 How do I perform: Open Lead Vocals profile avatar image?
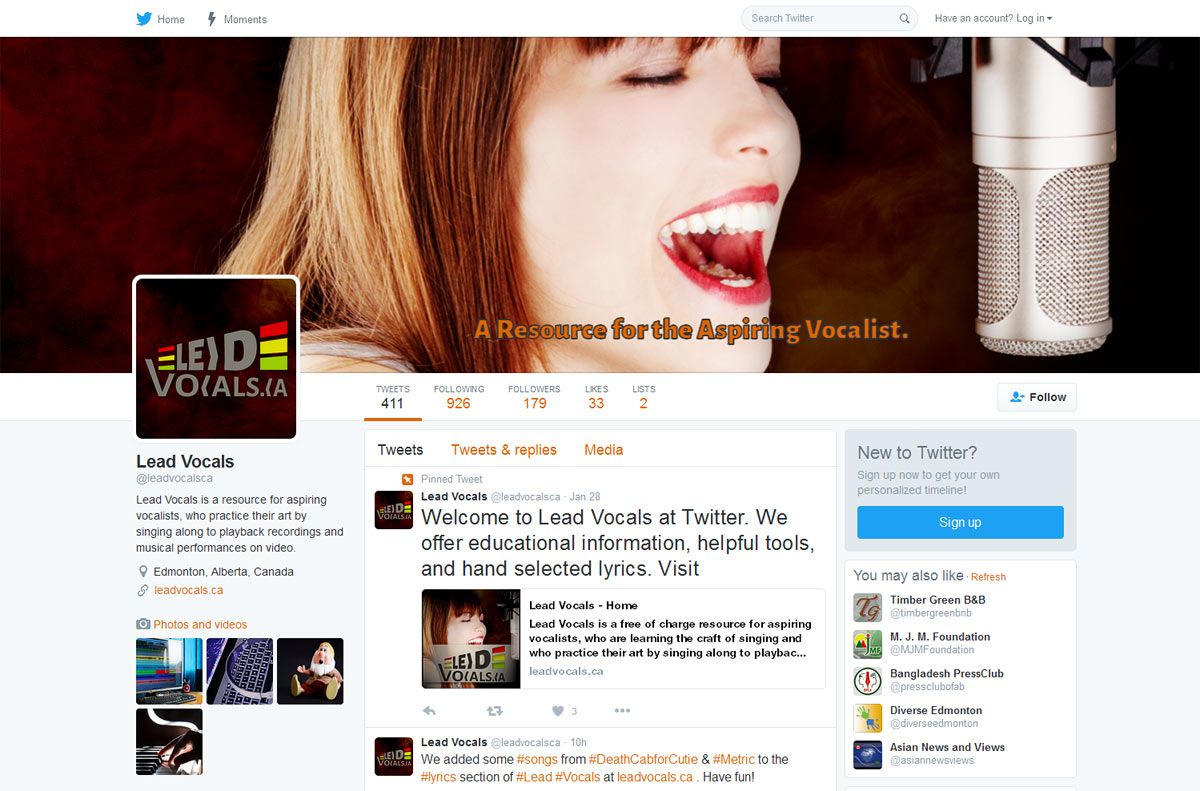216,358
